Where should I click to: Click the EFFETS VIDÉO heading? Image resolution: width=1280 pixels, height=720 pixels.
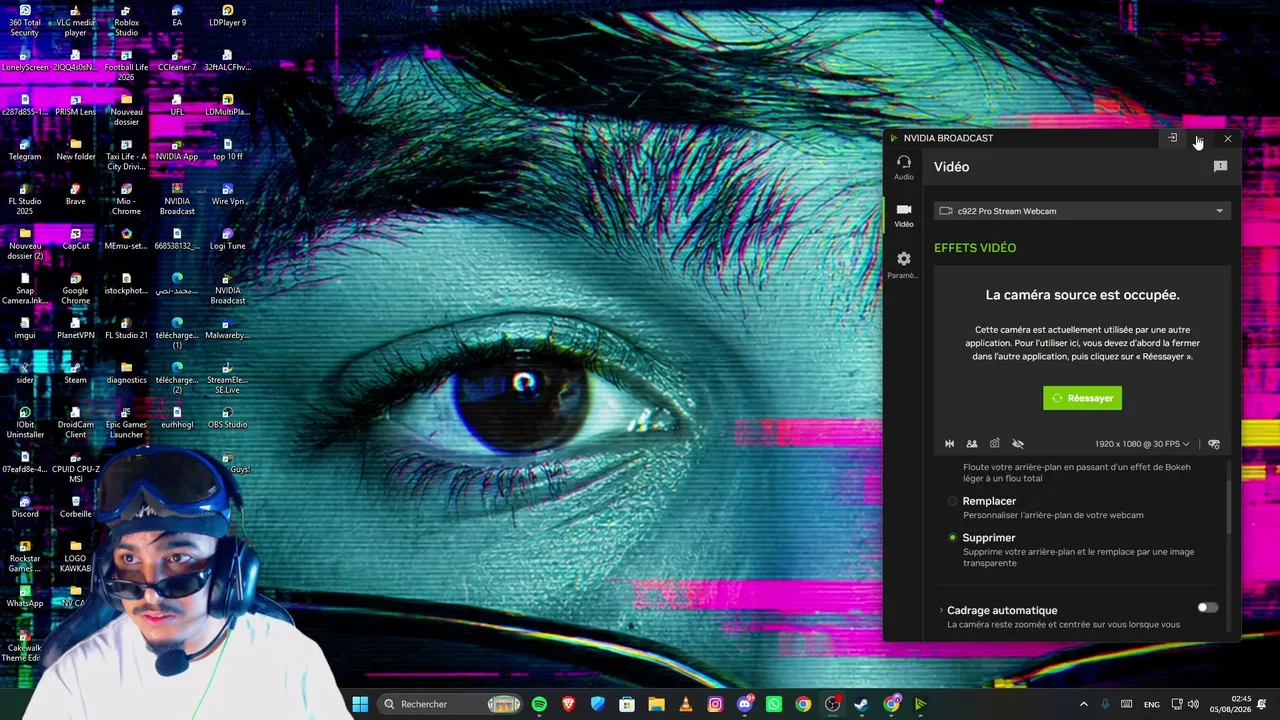[x=975, y=248]
